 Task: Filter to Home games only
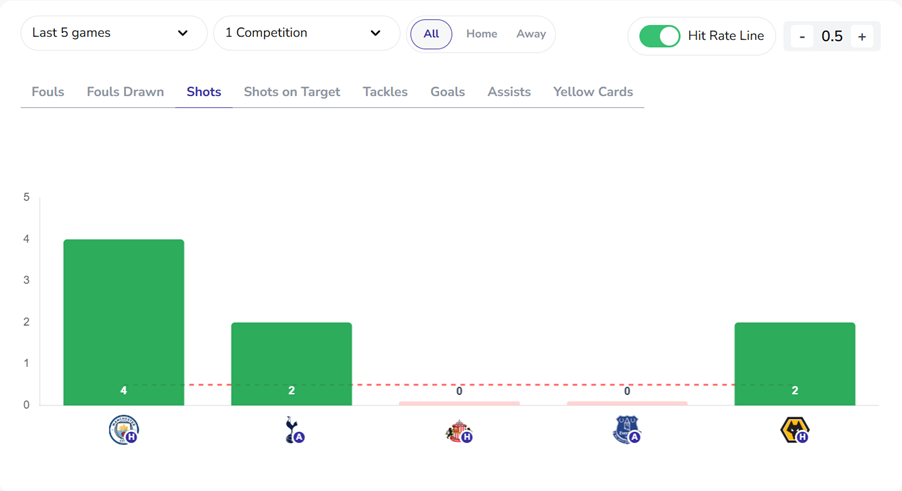pyautogui.click(x=481, y=34)
